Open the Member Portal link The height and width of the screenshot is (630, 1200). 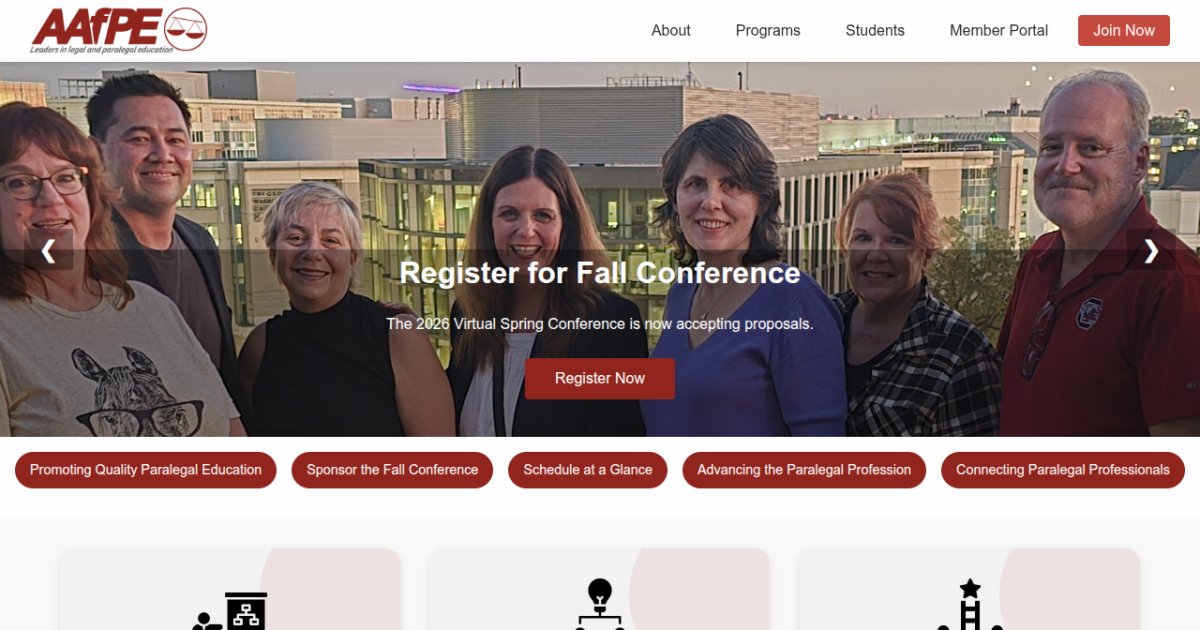click(x=999, y=30)
